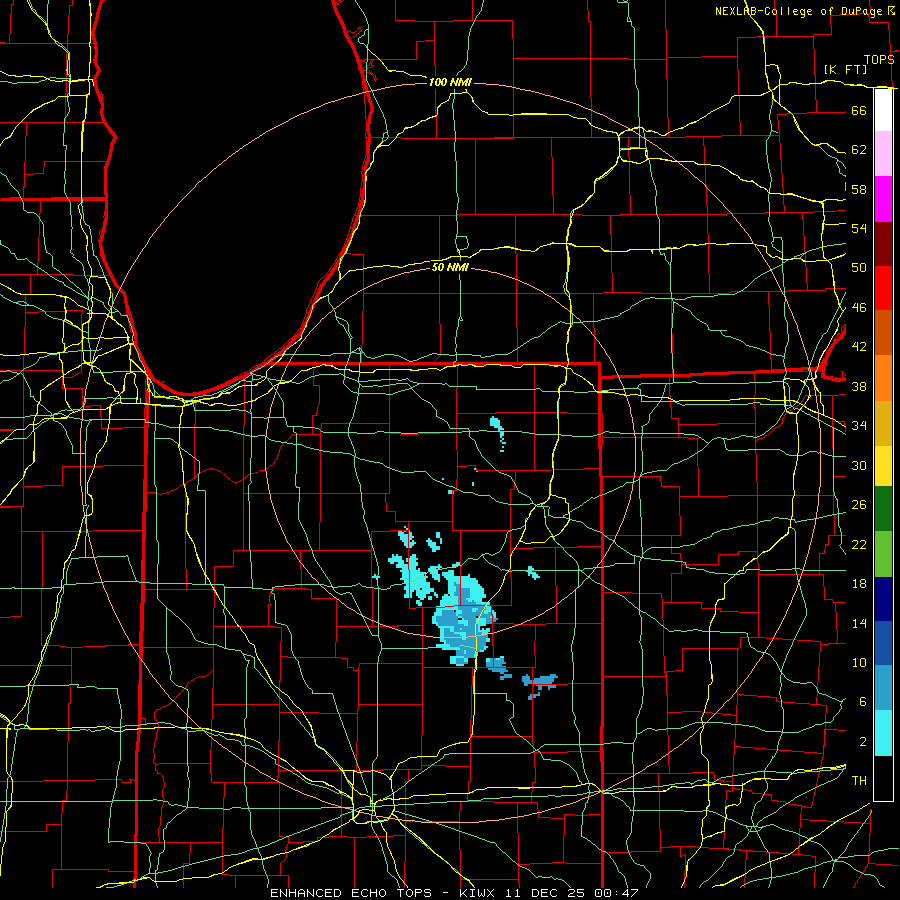Click the "42" legend value

[x=859, y=347]
